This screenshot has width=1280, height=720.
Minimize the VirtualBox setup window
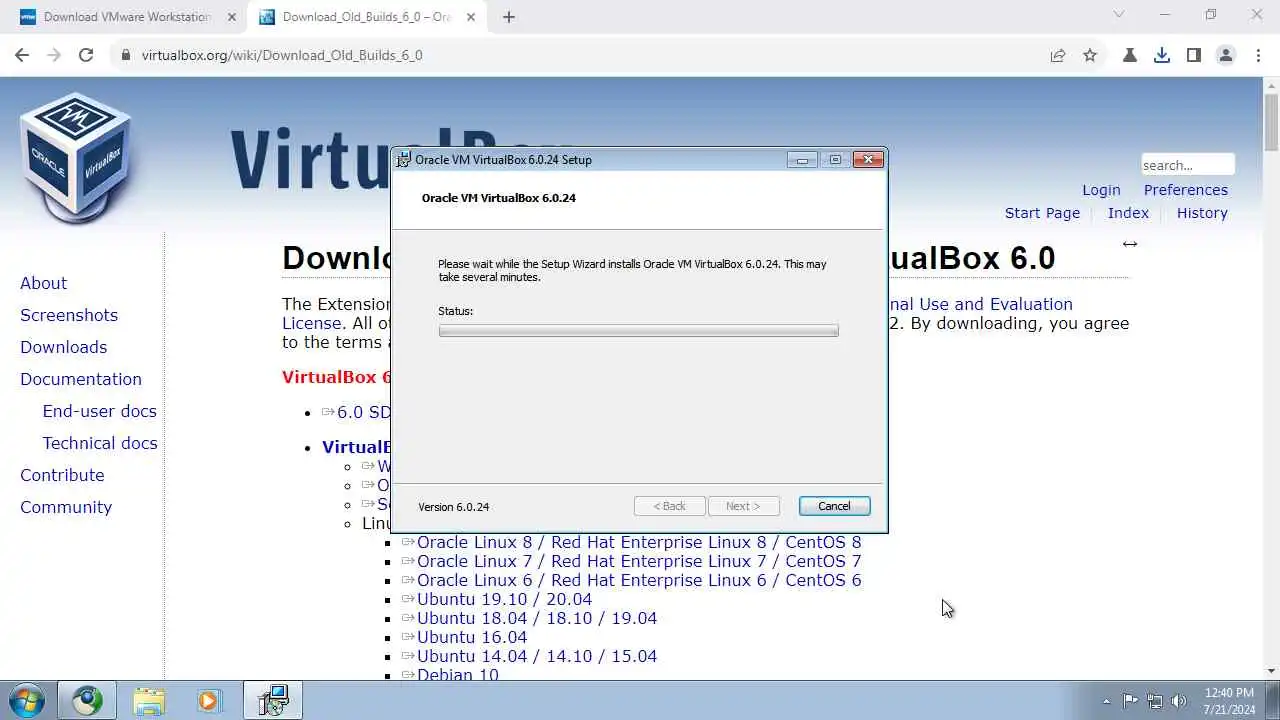tap(802, 160)
